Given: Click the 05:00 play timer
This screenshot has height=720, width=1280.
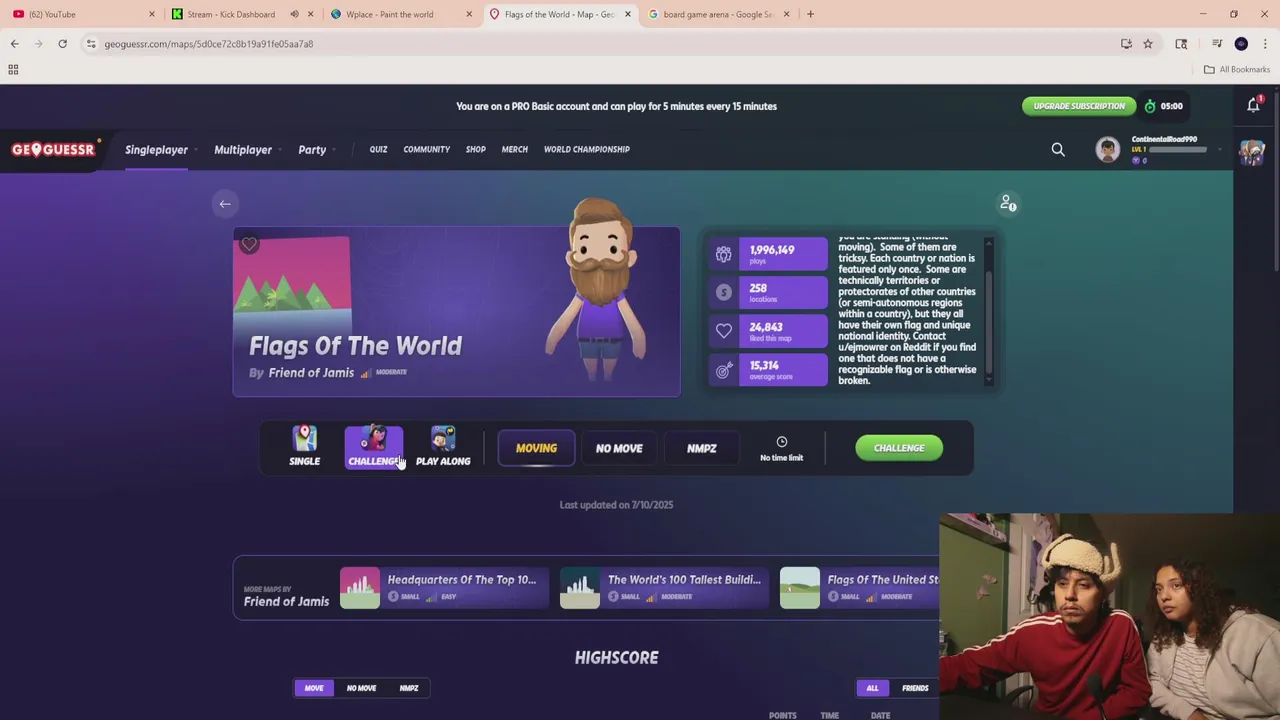Looking at the screenshot, I should click(1164, 106).
